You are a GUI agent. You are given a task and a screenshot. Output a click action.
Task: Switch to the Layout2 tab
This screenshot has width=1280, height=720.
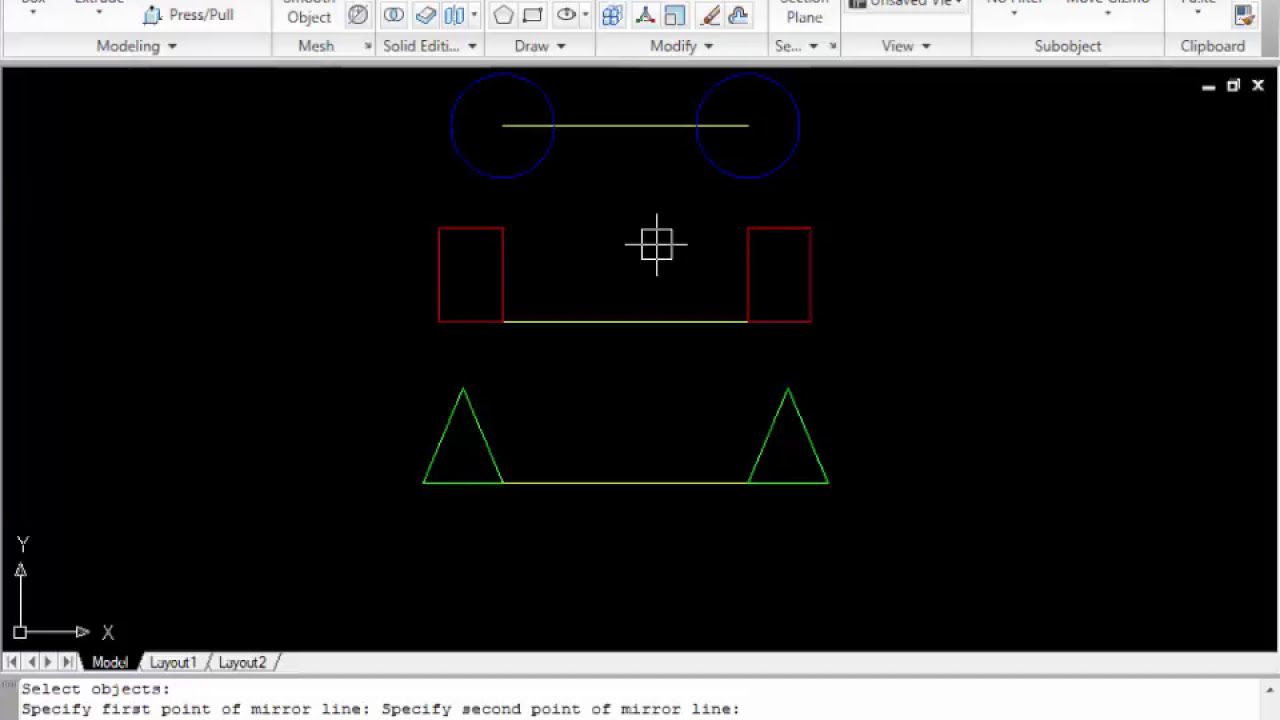pos(242,662)
